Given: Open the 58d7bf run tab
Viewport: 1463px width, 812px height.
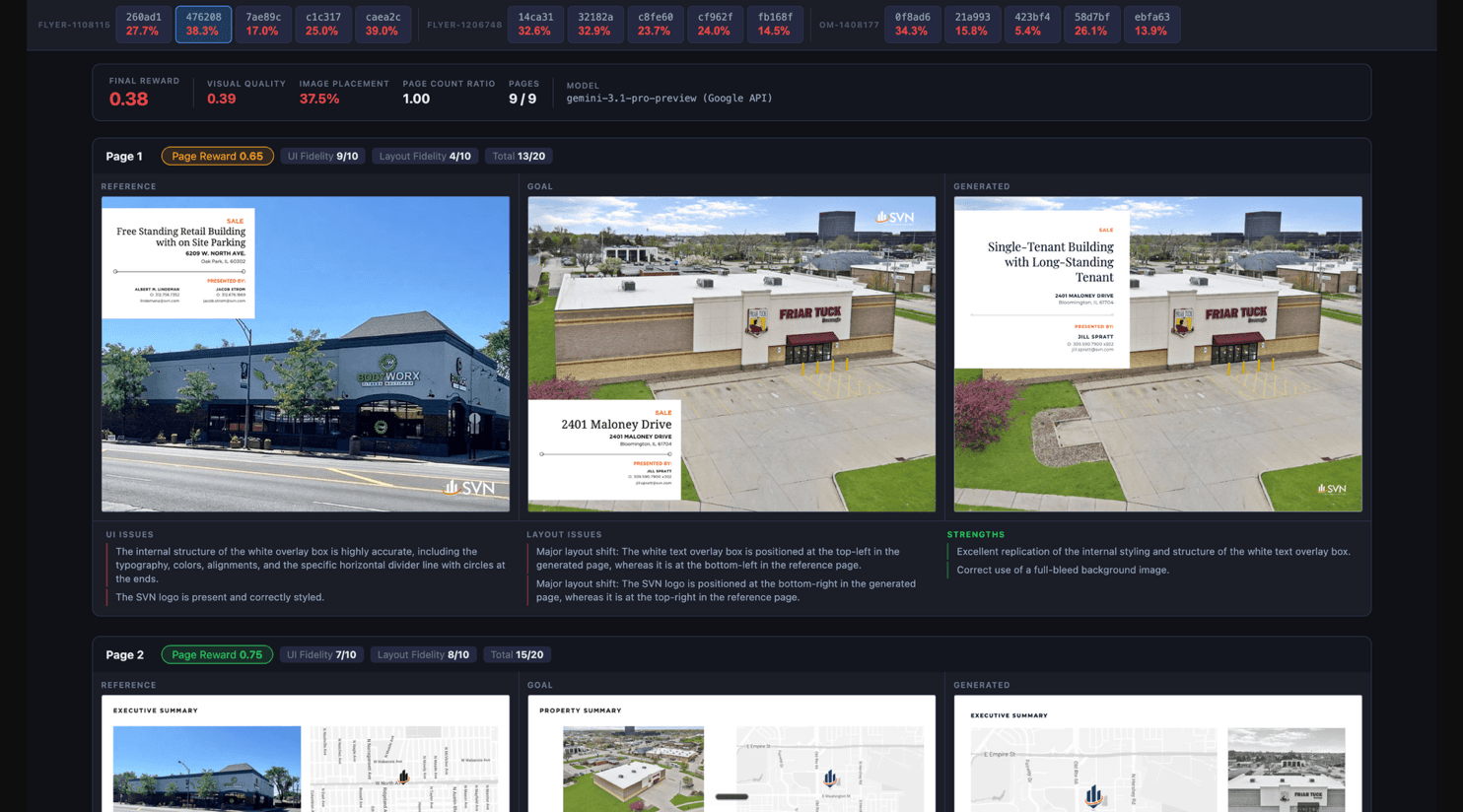Looking at the screenshot, I should tap(1091, 24).
